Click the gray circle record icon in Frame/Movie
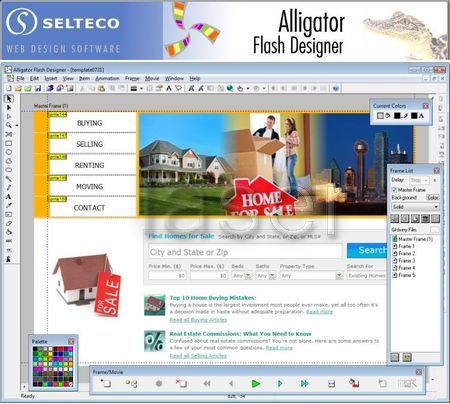 (159, 384)
